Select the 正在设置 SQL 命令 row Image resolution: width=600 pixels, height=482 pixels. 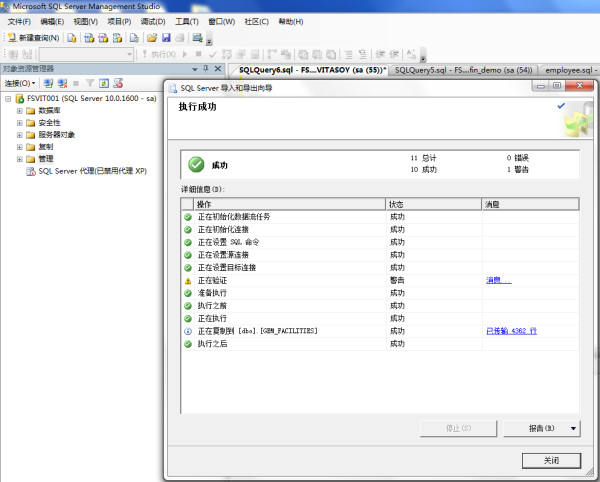[x=380, y=243]
